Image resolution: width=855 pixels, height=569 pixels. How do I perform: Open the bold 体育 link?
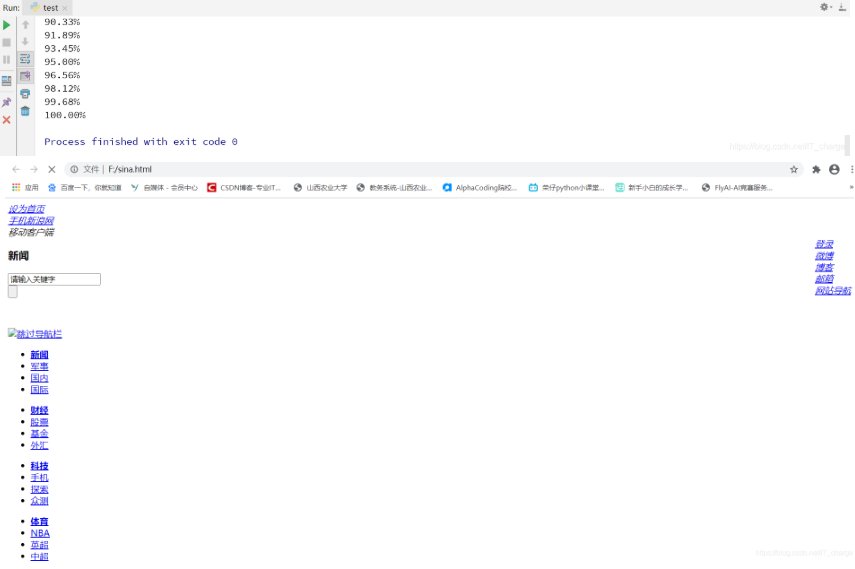point(39,522)
